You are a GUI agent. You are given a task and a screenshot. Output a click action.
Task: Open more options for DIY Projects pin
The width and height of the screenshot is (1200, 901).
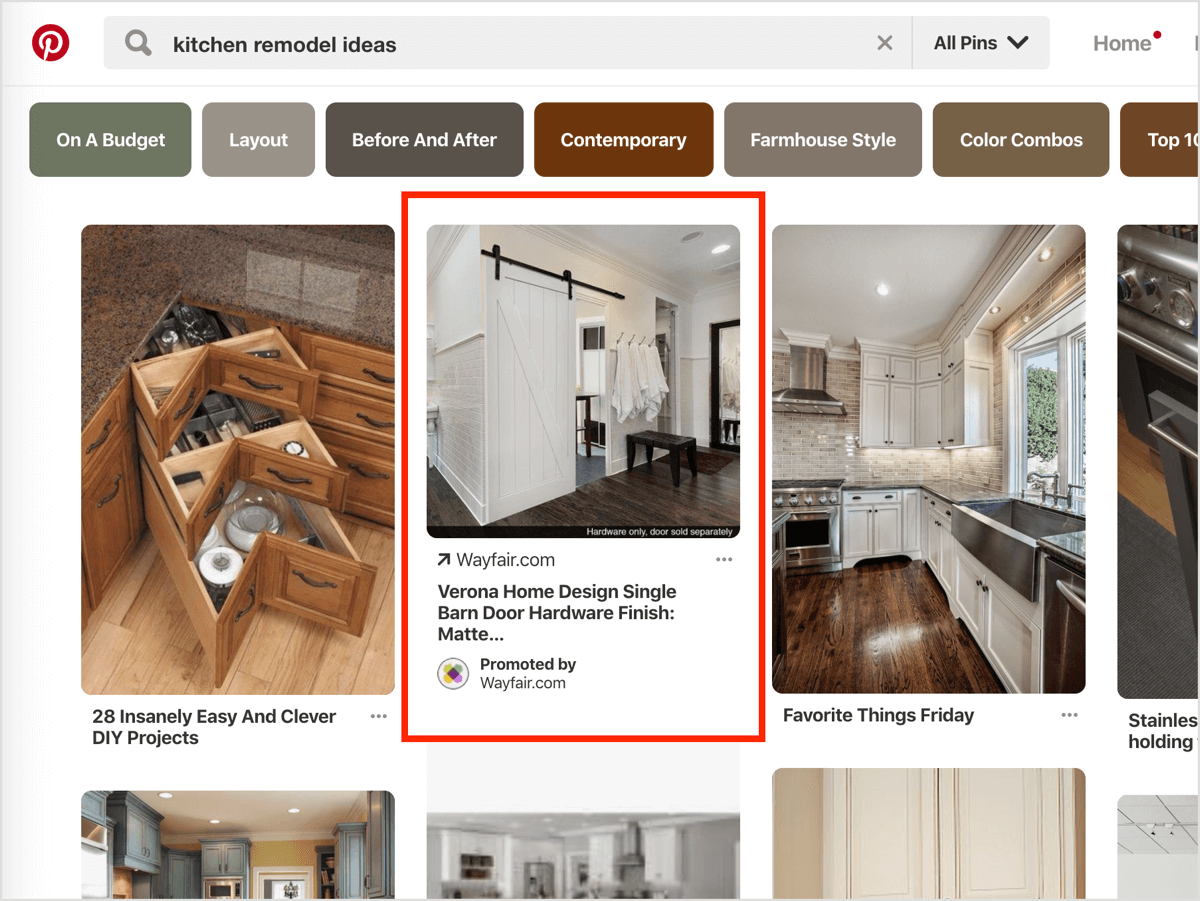click(x=378, y=716)
